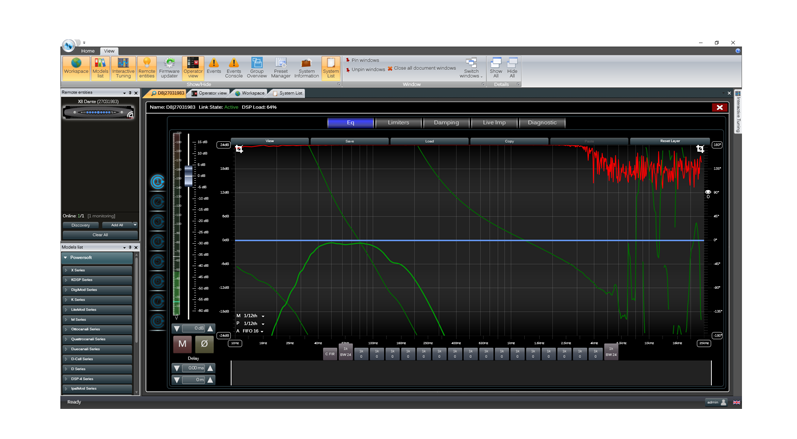Open the Preset Manager
The width and height of the screenshot is (797, 439).
click(280, 68)
